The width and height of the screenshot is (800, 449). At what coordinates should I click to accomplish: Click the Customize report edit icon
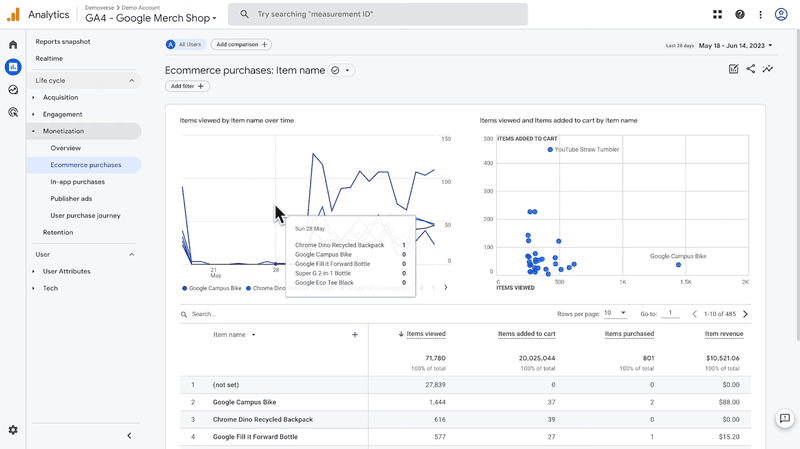[733, 69]
